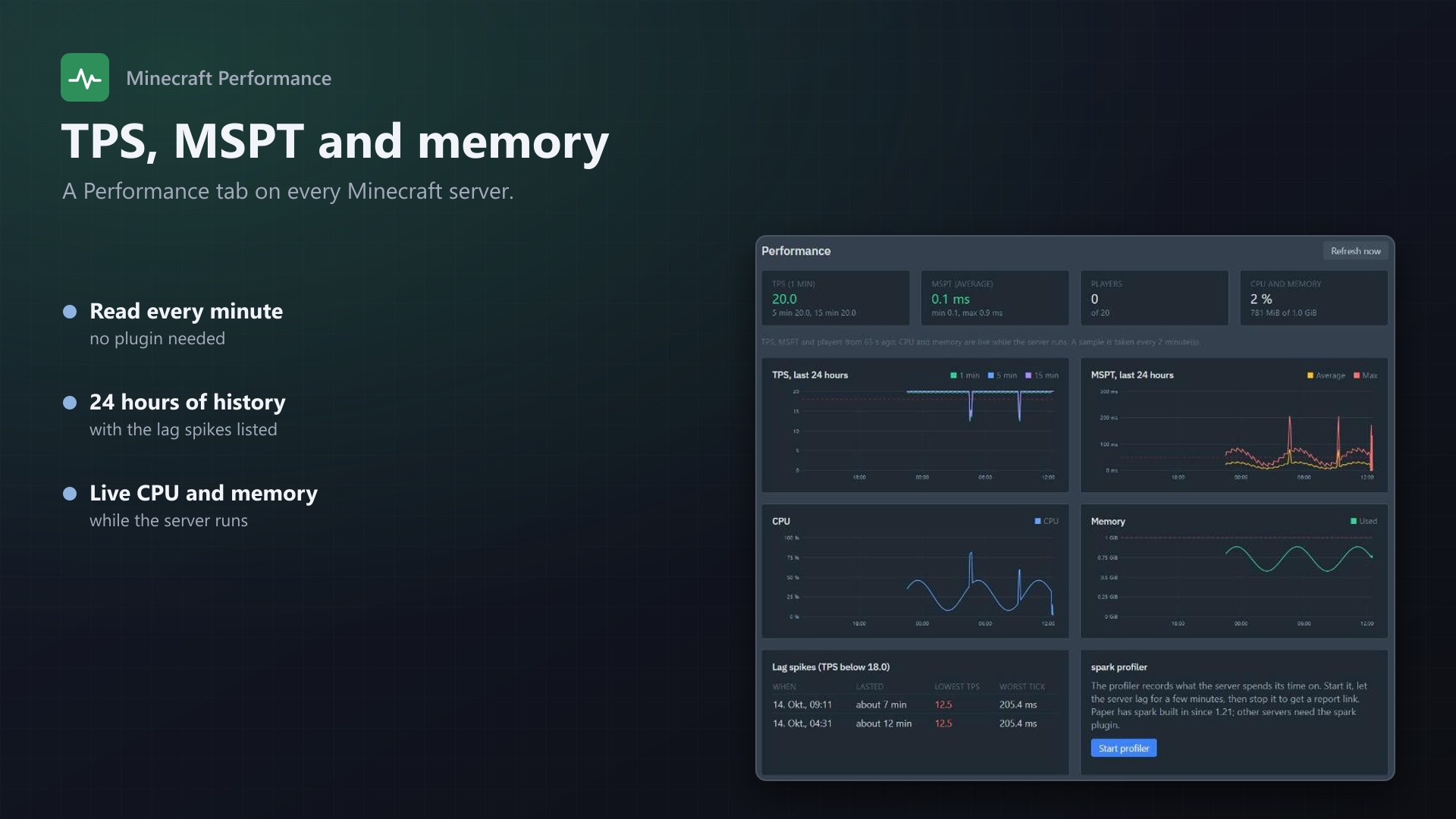Click the 'spark profiler' heading
This screenshot has height=819, width=1456.
point(1119,667)
